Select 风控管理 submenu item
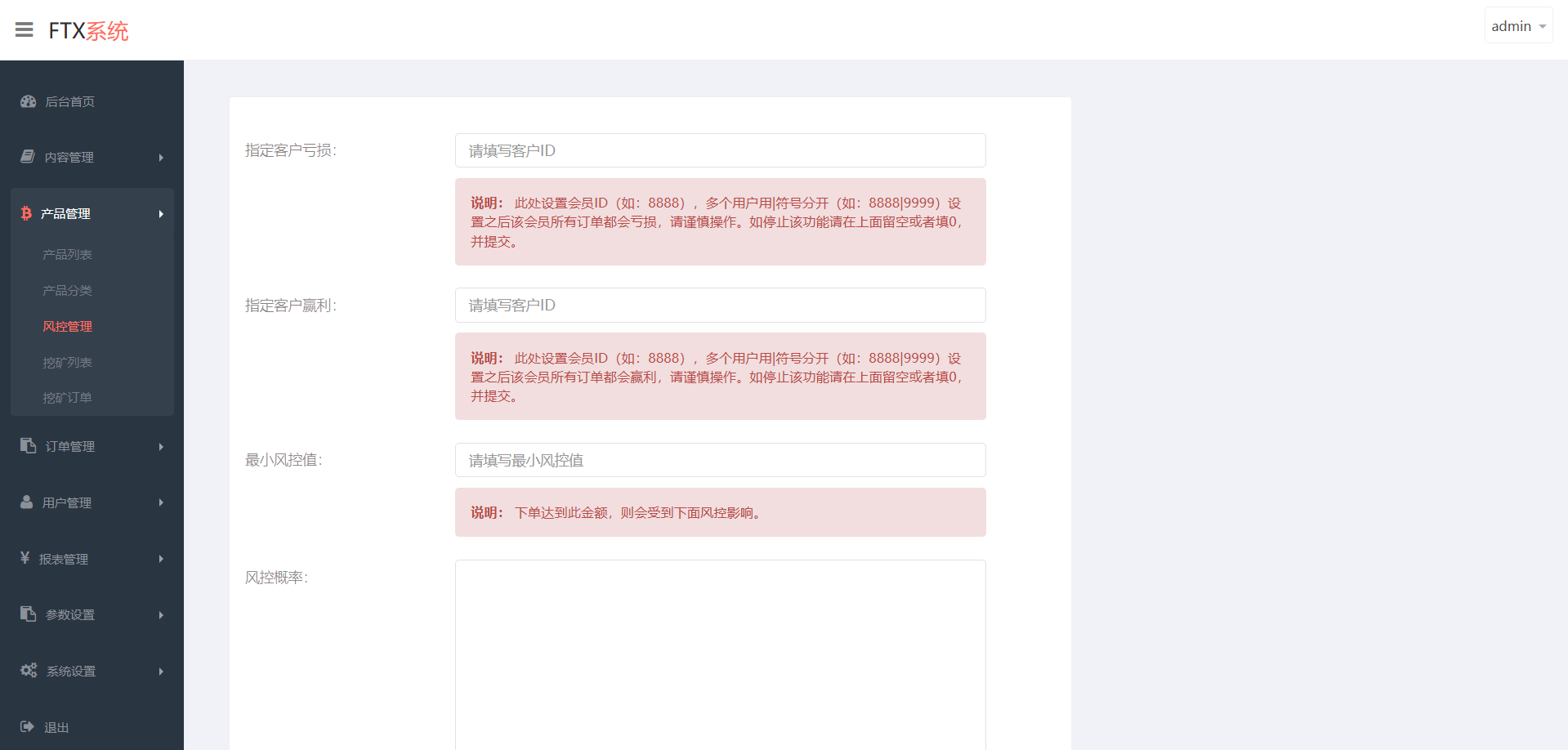This screenshot has height=750, width=1568. pos(67,327)
